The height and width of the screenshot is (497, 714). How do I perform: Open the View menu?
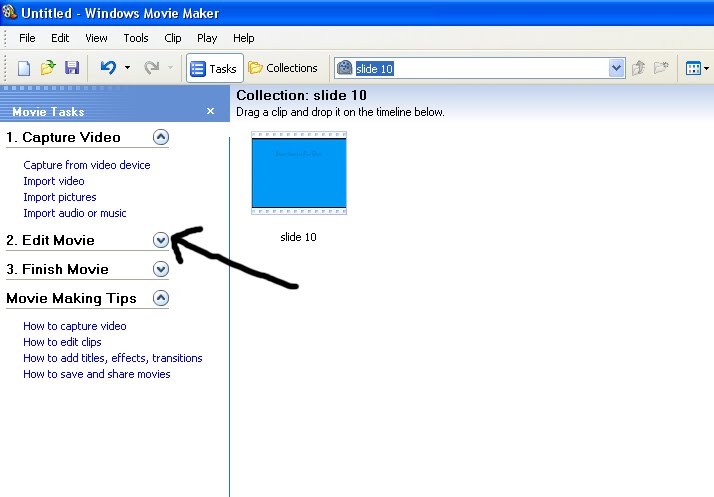tap(96, 38)
